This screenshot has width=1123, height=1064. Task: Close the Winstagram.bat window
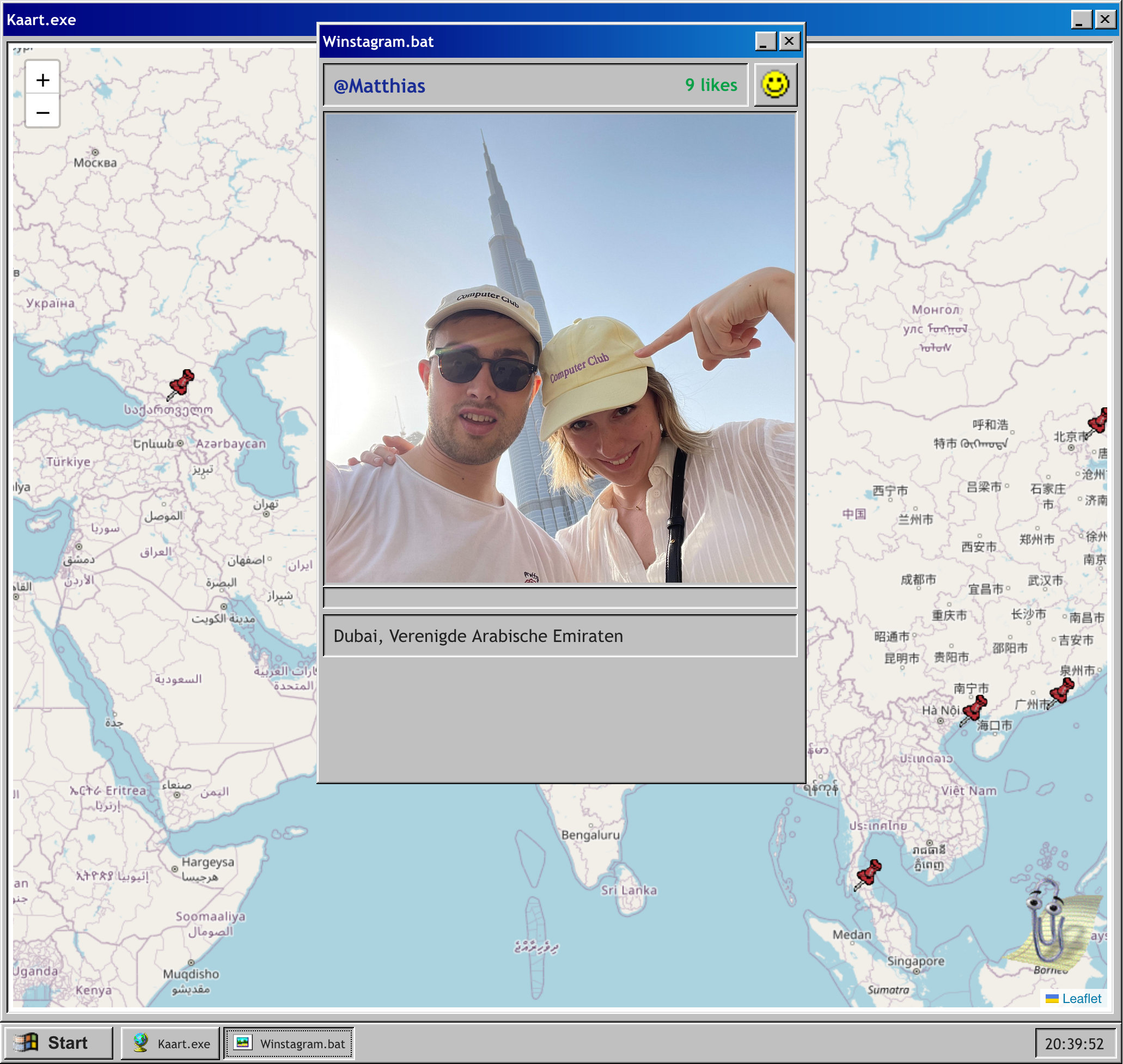click(789, 41)
